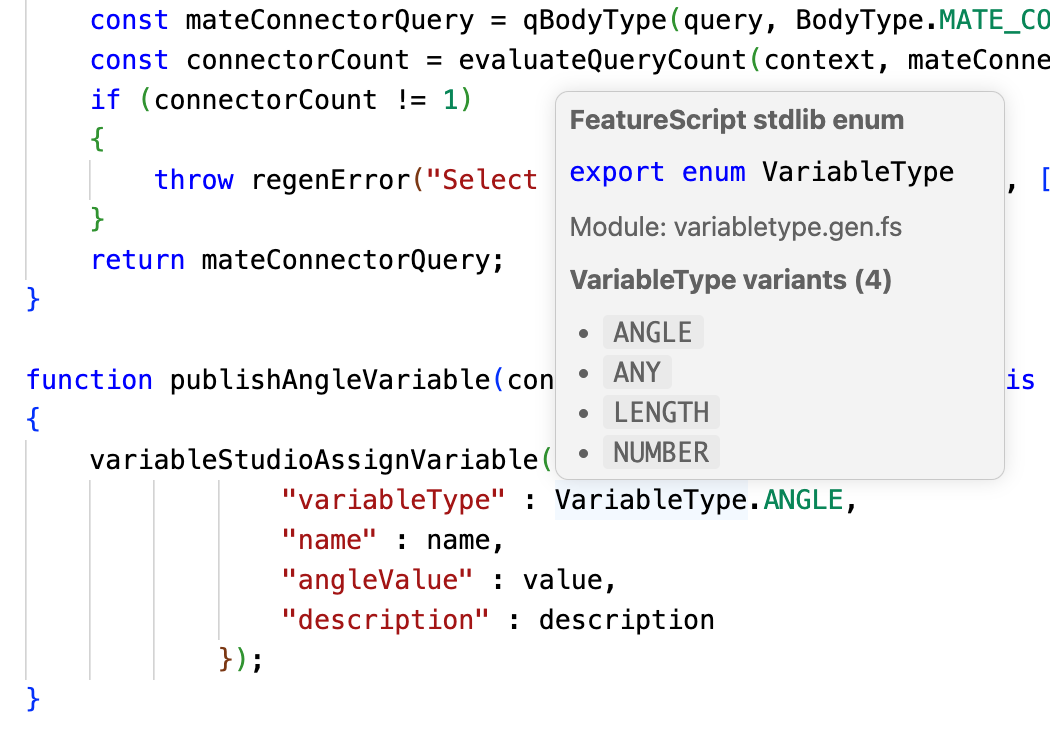Click the LENGTH variant in the tooltip
Screen dimensions: 1050x746
pyautogui.click(x=661, y=413)
